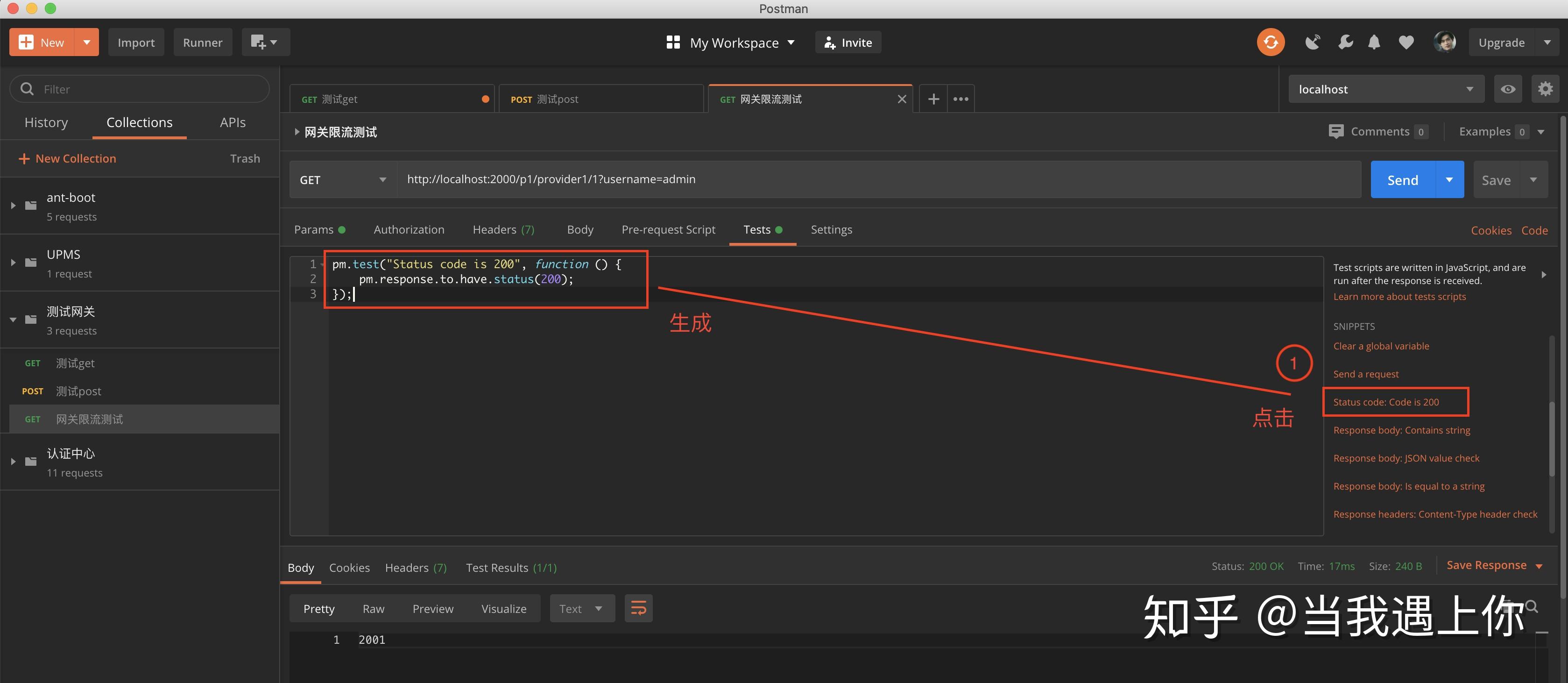The width and height of the screenshot is (1568, 683).
Task: Open the request Body tab
Action: 580,229
